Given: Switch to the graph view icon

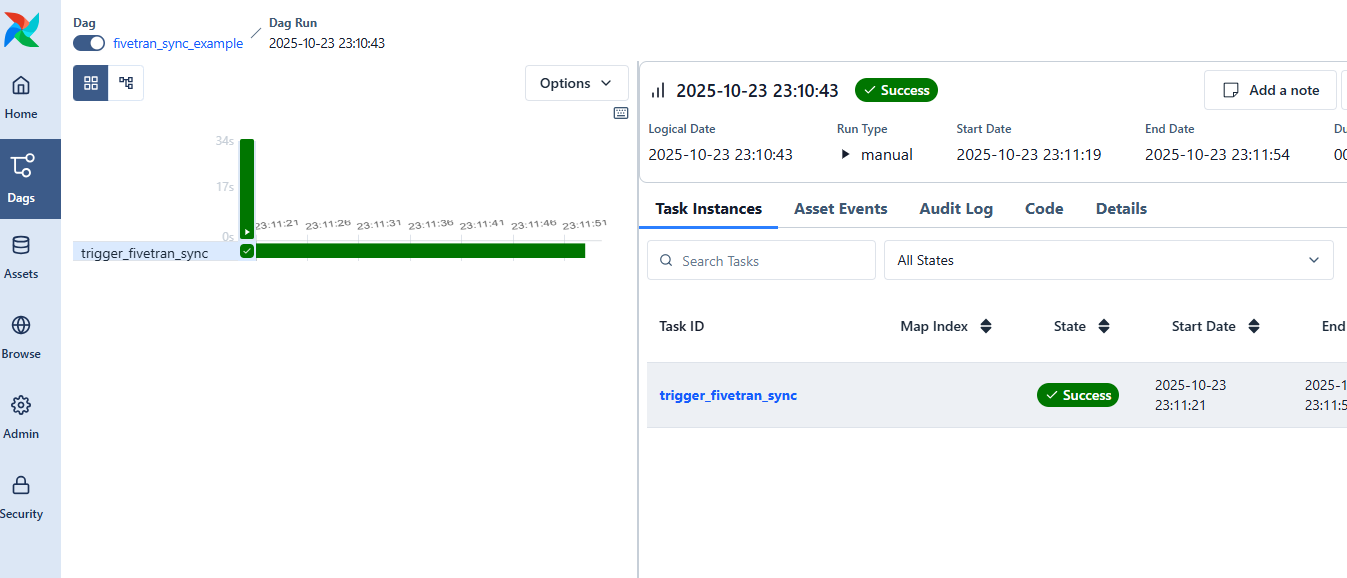Looking at the screenshot, I should [126, 83].
